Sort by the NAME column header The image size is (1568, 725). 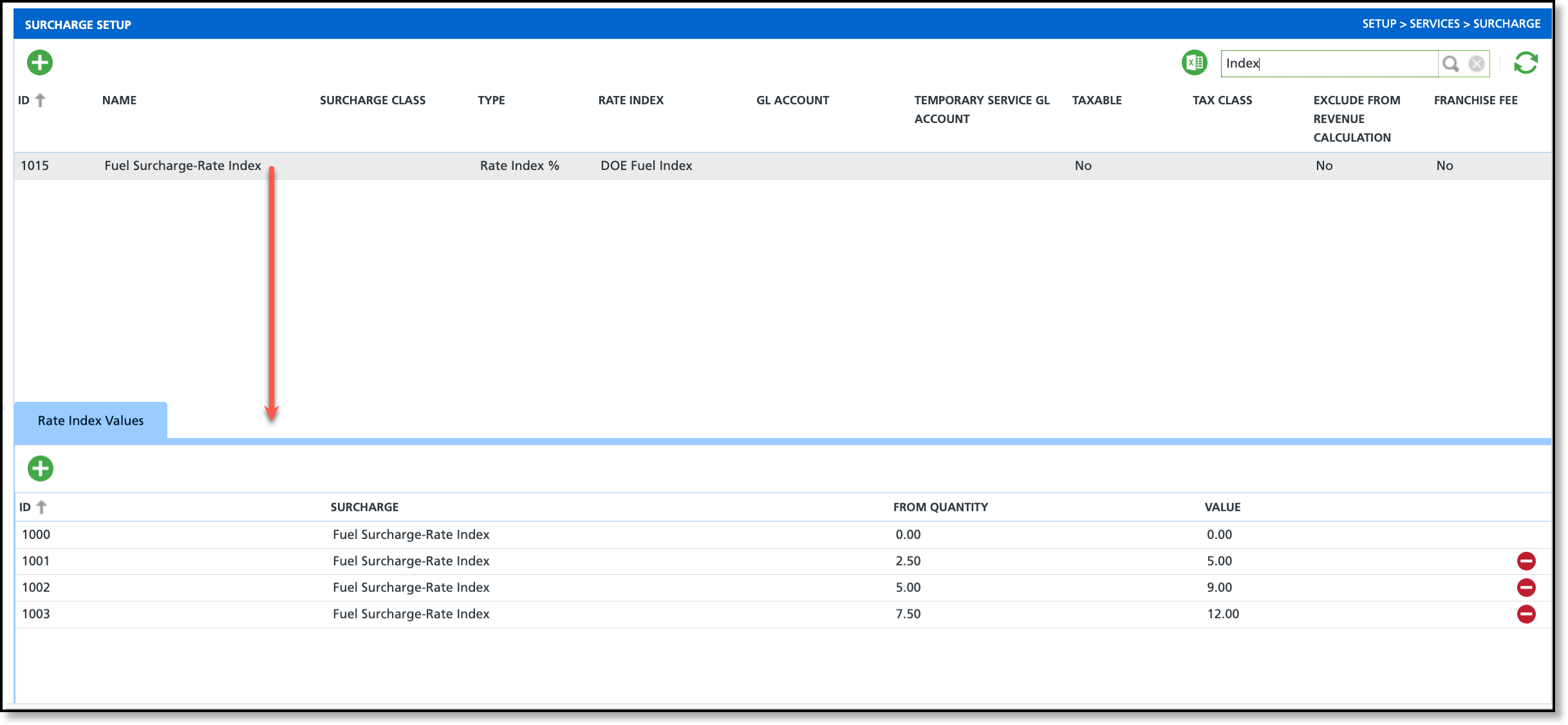(119, 100)
